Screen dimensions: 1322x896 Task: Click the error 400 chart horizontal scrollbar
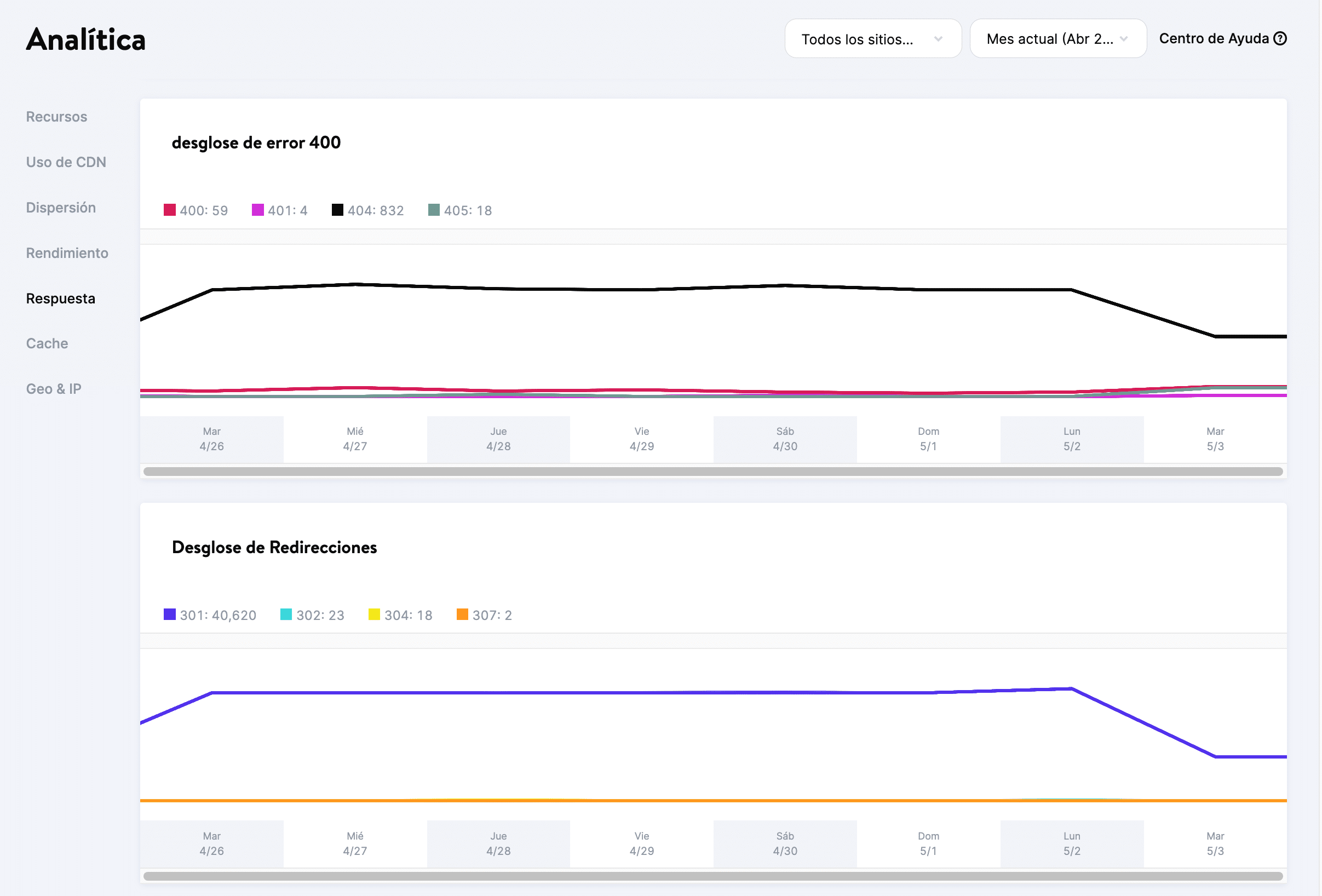713,472
